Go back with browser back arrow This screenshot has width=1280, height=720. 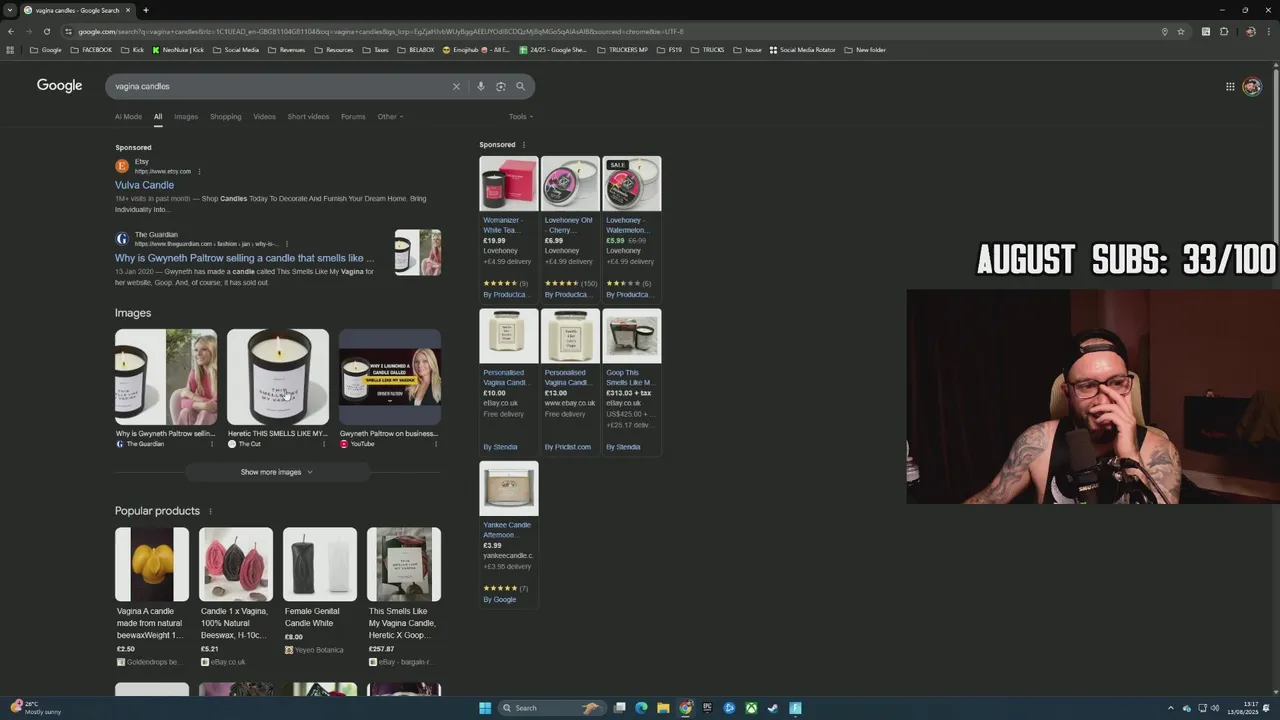tap(11, 31)
